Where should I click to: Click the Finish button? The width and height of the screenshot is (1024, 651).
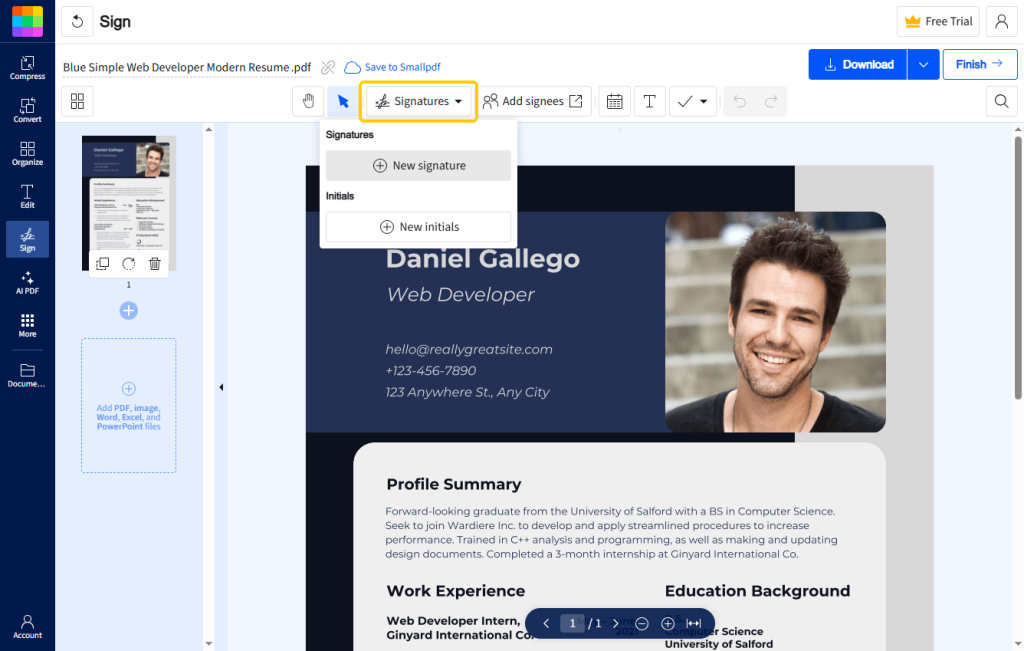pyautogui.click(x=979, y=64)
